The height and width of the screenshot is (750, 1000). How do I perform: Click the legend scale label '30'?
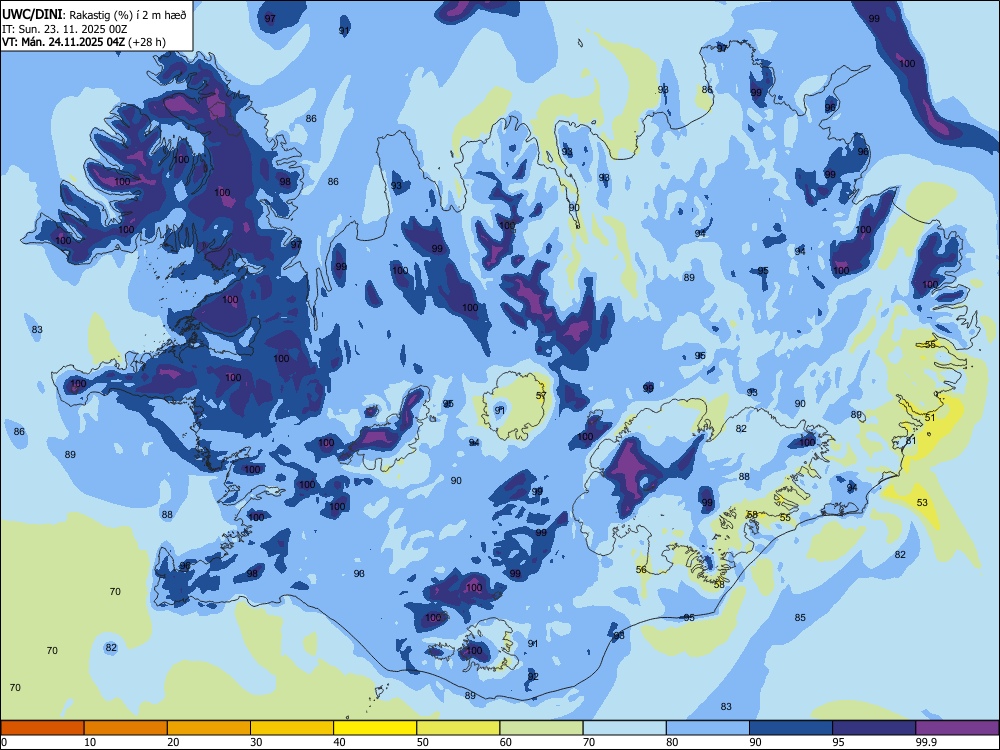click(256, 742)
